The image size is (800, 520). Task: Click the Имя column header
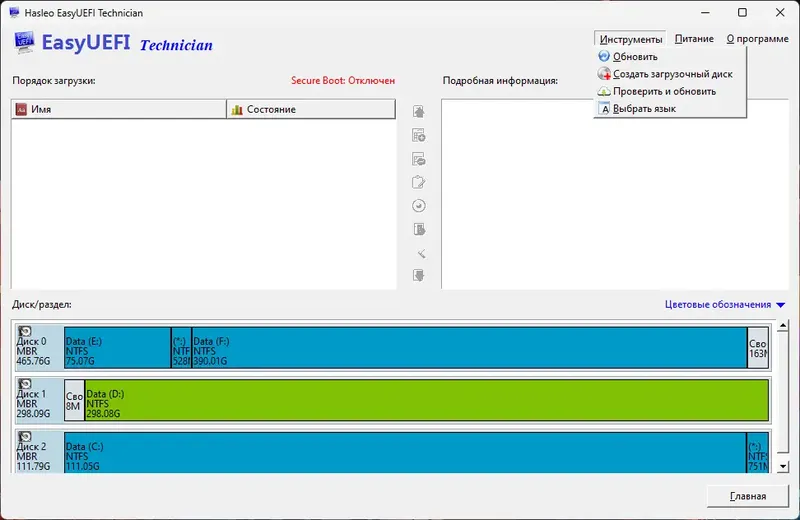pyautogui.click(x=119, y=109)
